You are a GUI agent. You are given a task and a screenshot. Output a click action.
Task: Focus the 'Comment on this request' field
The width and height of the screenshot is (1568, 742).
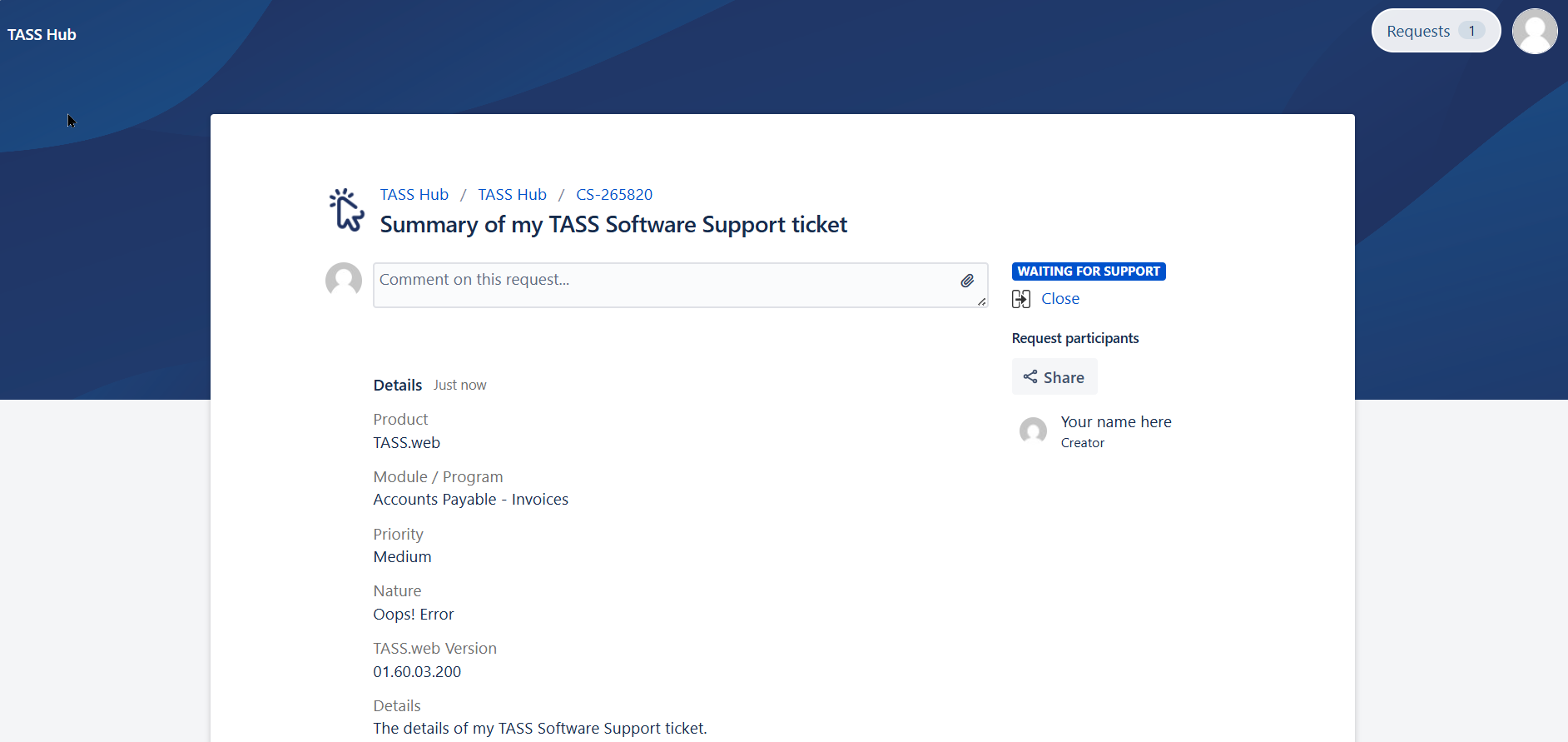click(666, 285)
